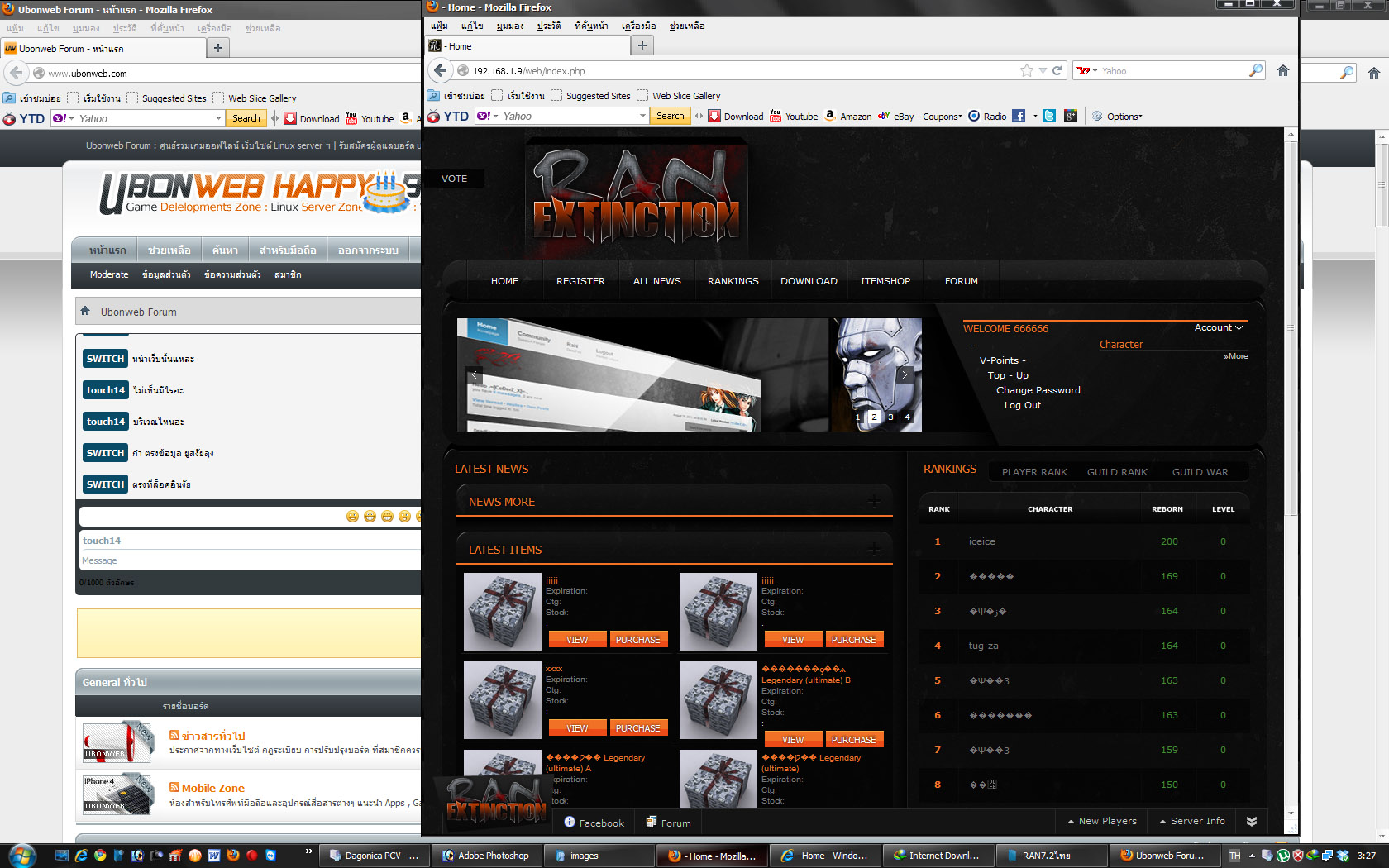Open the Coupons dropdown in the toolbar
1389x868 pixels.
coord(943,117)
